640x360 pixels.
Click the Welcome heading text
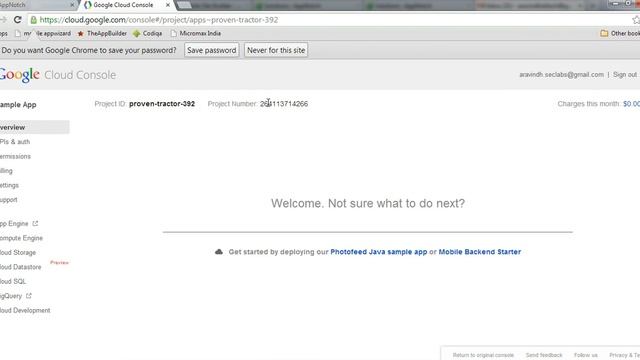[368, 203]
